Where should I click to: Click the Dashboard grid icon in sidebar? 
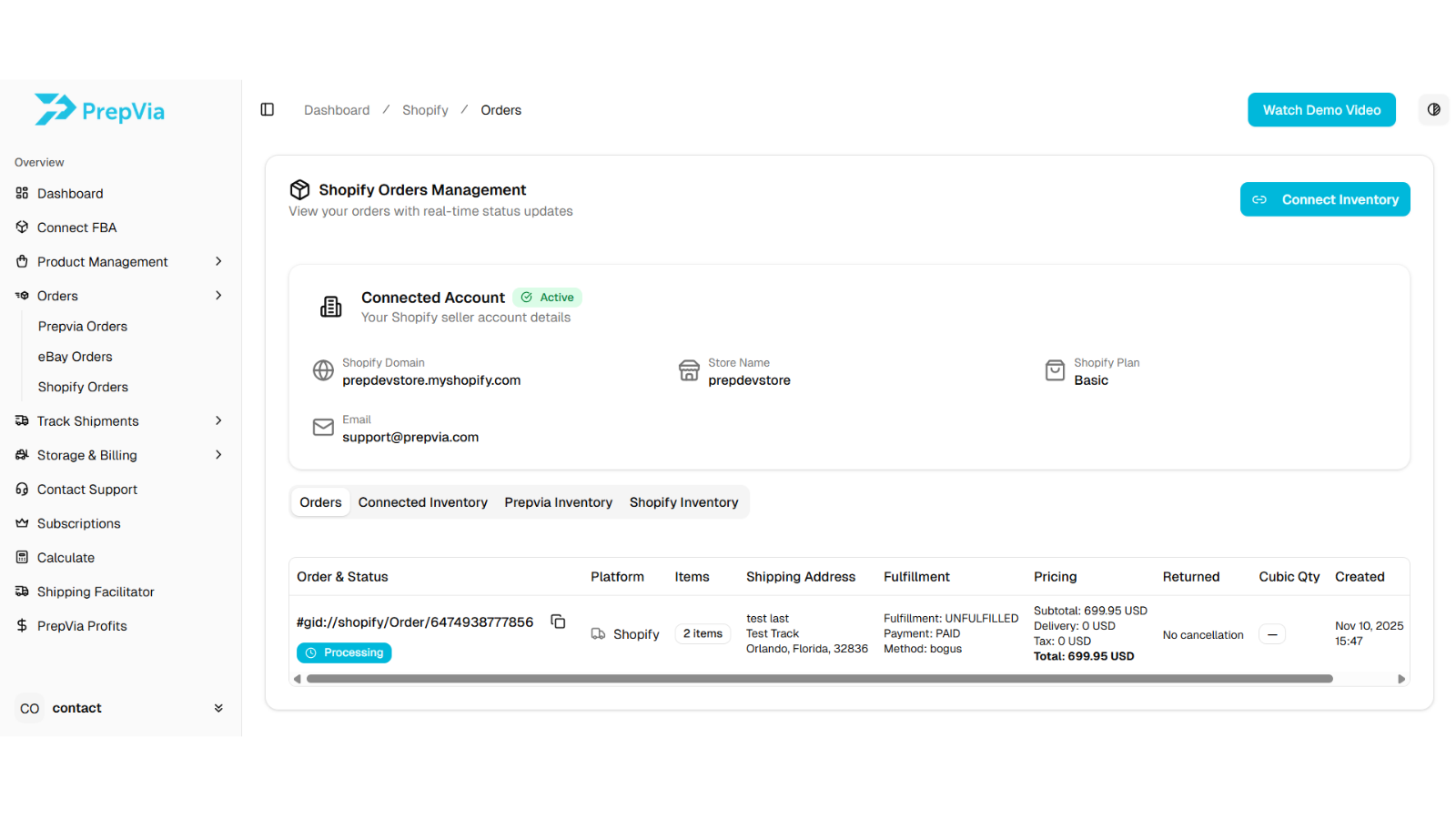pos(22,194)
